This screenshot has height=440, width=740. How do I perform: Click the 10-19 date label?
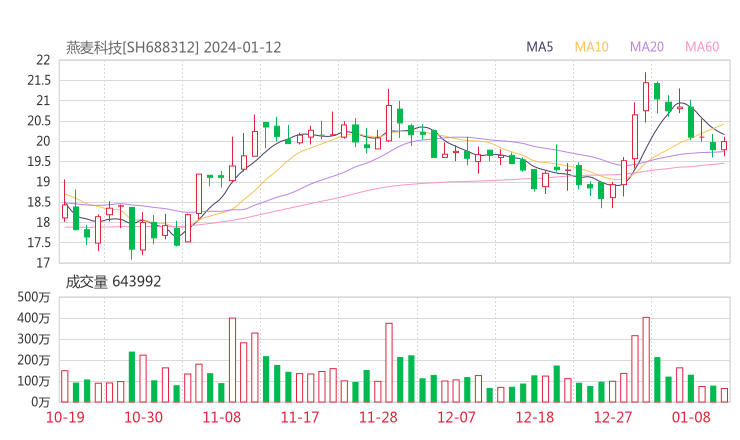pos(65,417)
